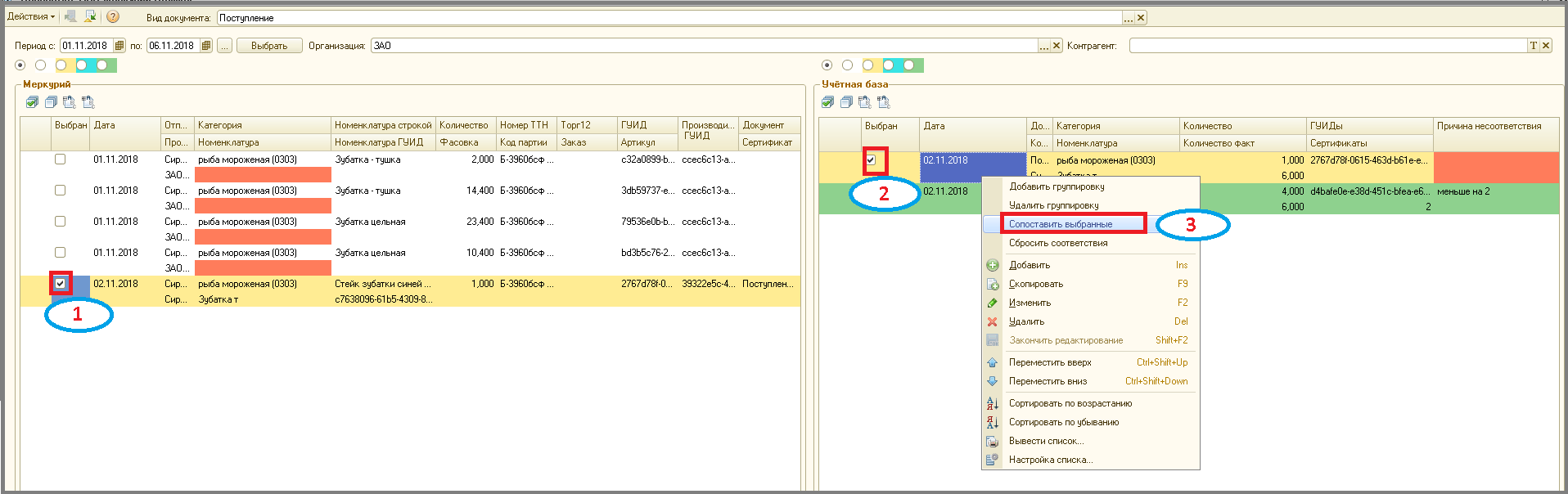Screen dimensions: 1568x494
Task: Click Скопировать copy icon entry in menu
Action: click(x=1090, y=284)
